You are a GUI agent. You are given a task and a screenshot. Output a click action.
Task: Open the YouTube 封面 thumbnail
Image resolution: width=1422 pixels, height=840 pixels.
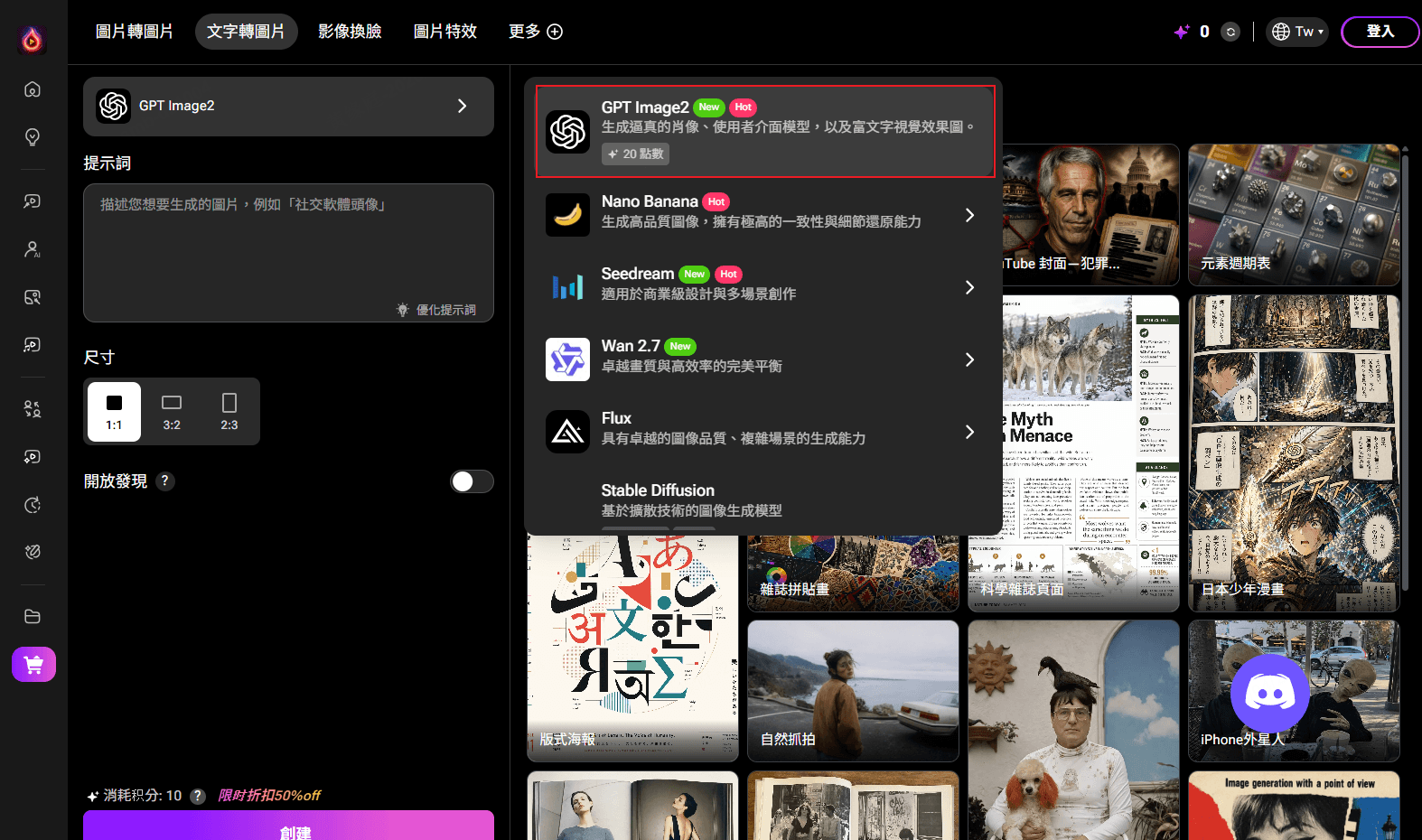[x=1090, y=215]
